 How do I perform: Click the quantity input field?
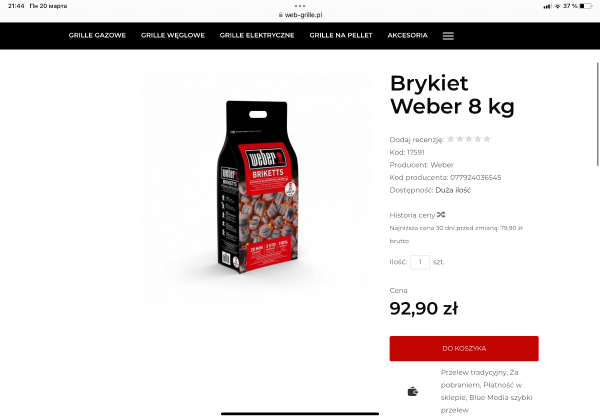click(420, 262)
